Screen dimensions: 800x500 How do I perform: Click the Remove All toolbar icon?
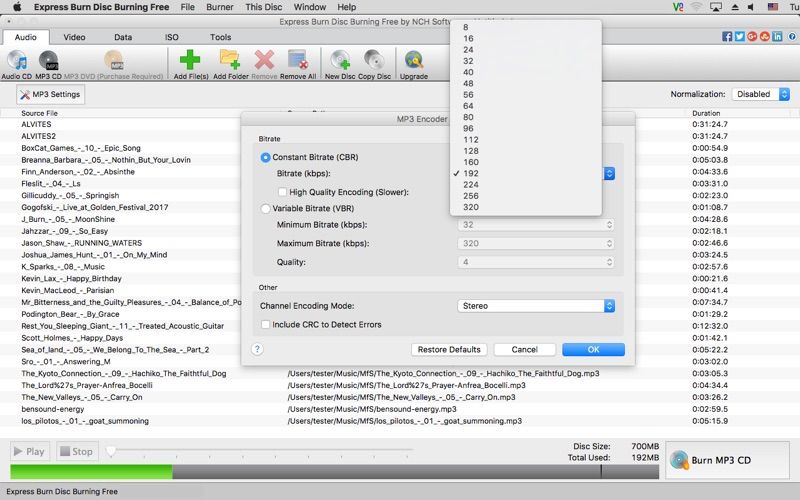click(x=297, y=60)
